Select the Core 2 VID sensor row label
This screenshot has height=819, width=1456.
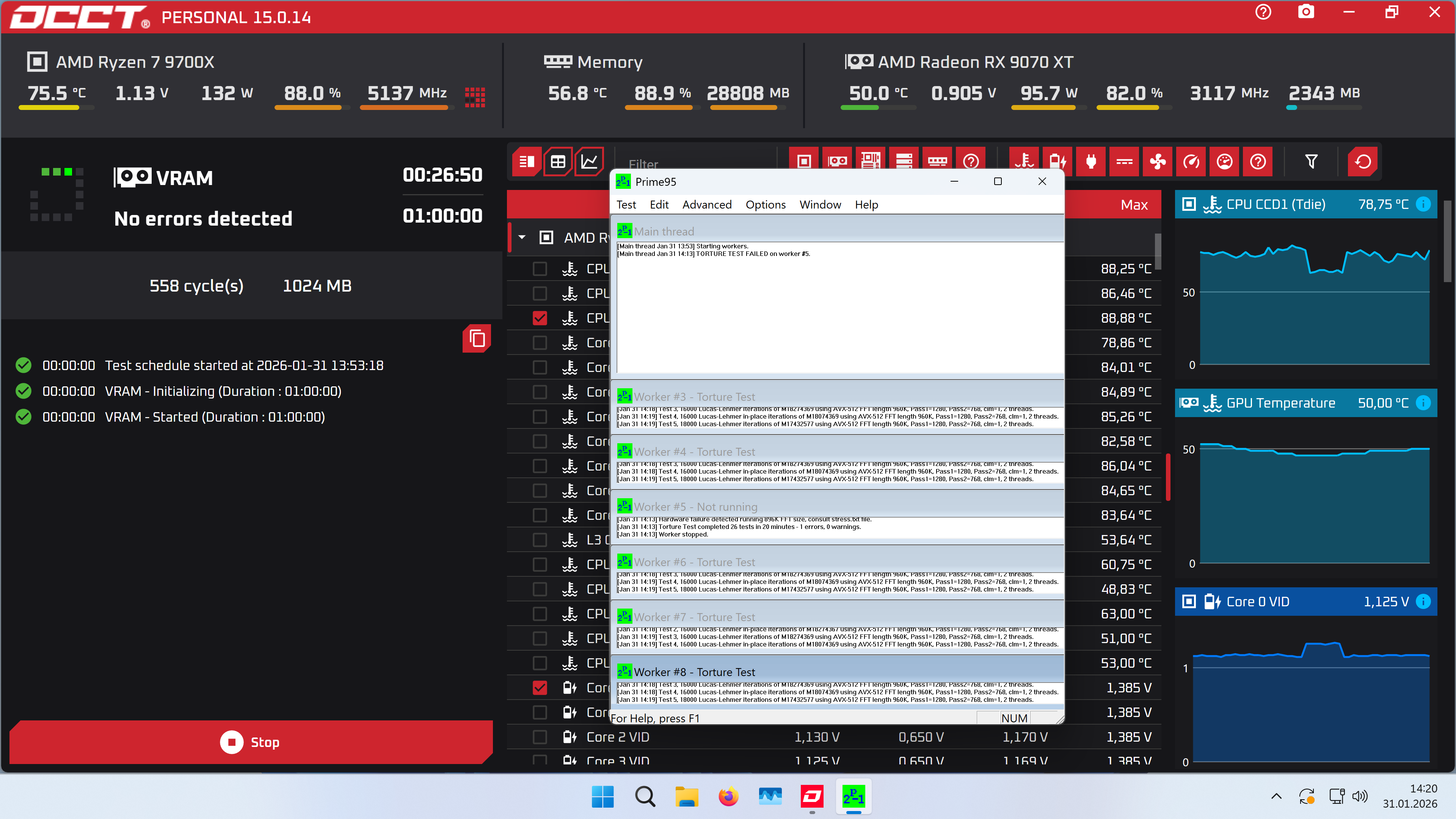pyautogui.click(x=618, y=737)
